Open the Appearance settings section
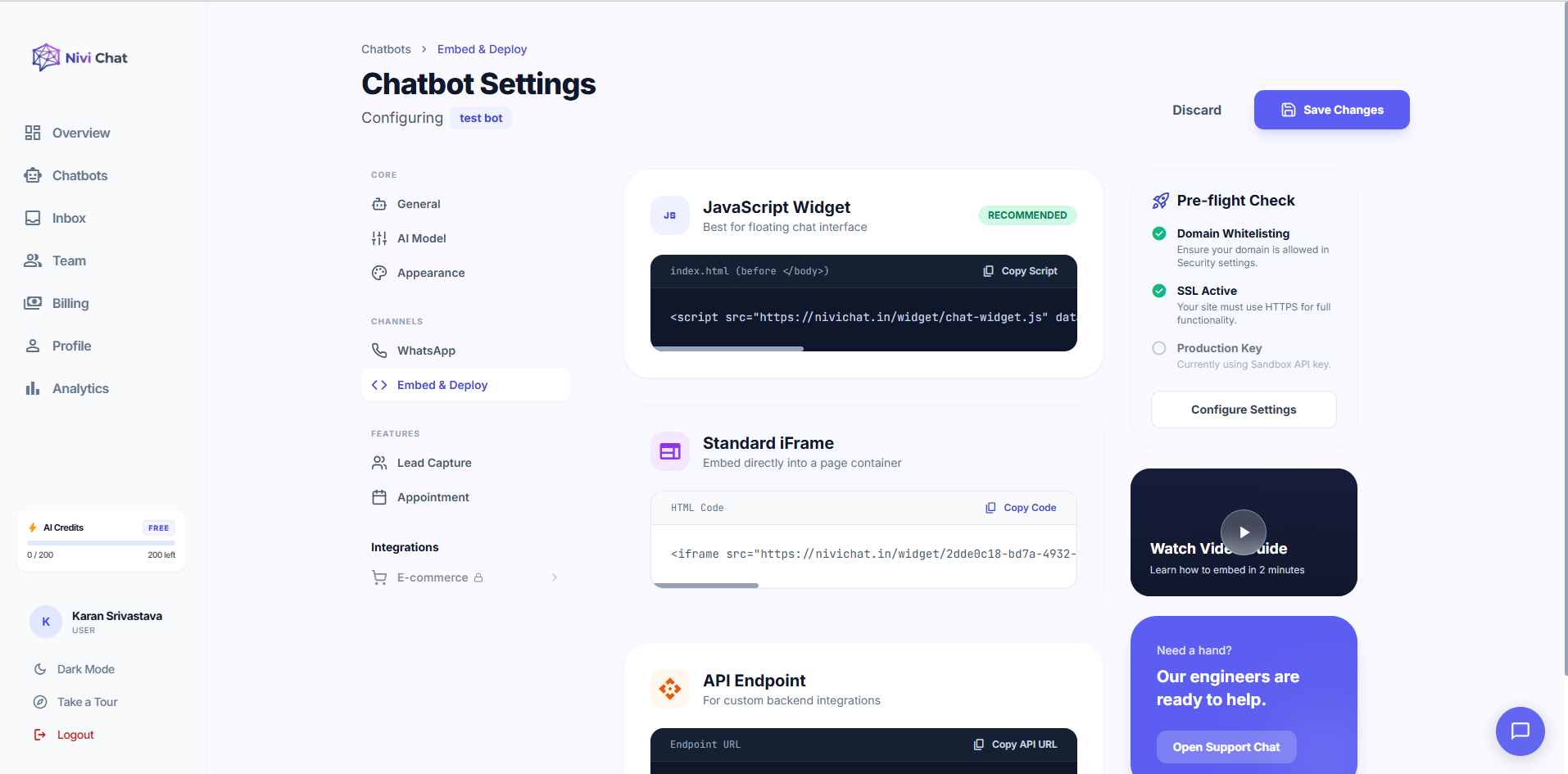The image size is (1568, 774). pyautogui.click(x=466, y=273)
